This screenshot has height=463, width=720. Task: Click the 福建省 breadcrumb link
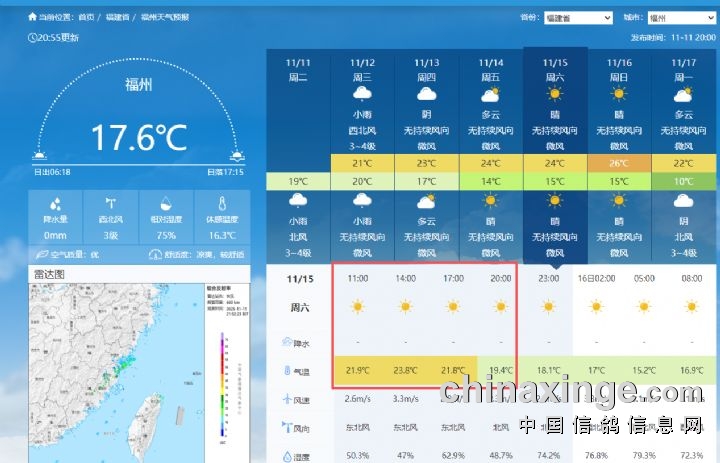(x=119, y=18)
